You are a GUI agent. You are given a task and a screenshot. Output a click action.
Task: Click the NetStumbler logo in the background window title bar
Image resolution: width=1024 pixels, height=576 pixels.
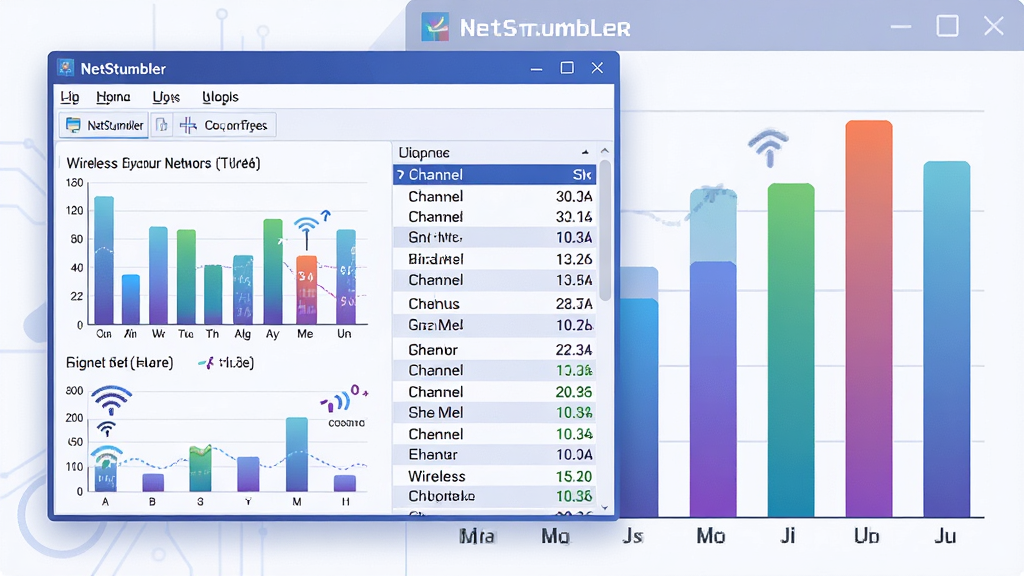tap(435, 27)
